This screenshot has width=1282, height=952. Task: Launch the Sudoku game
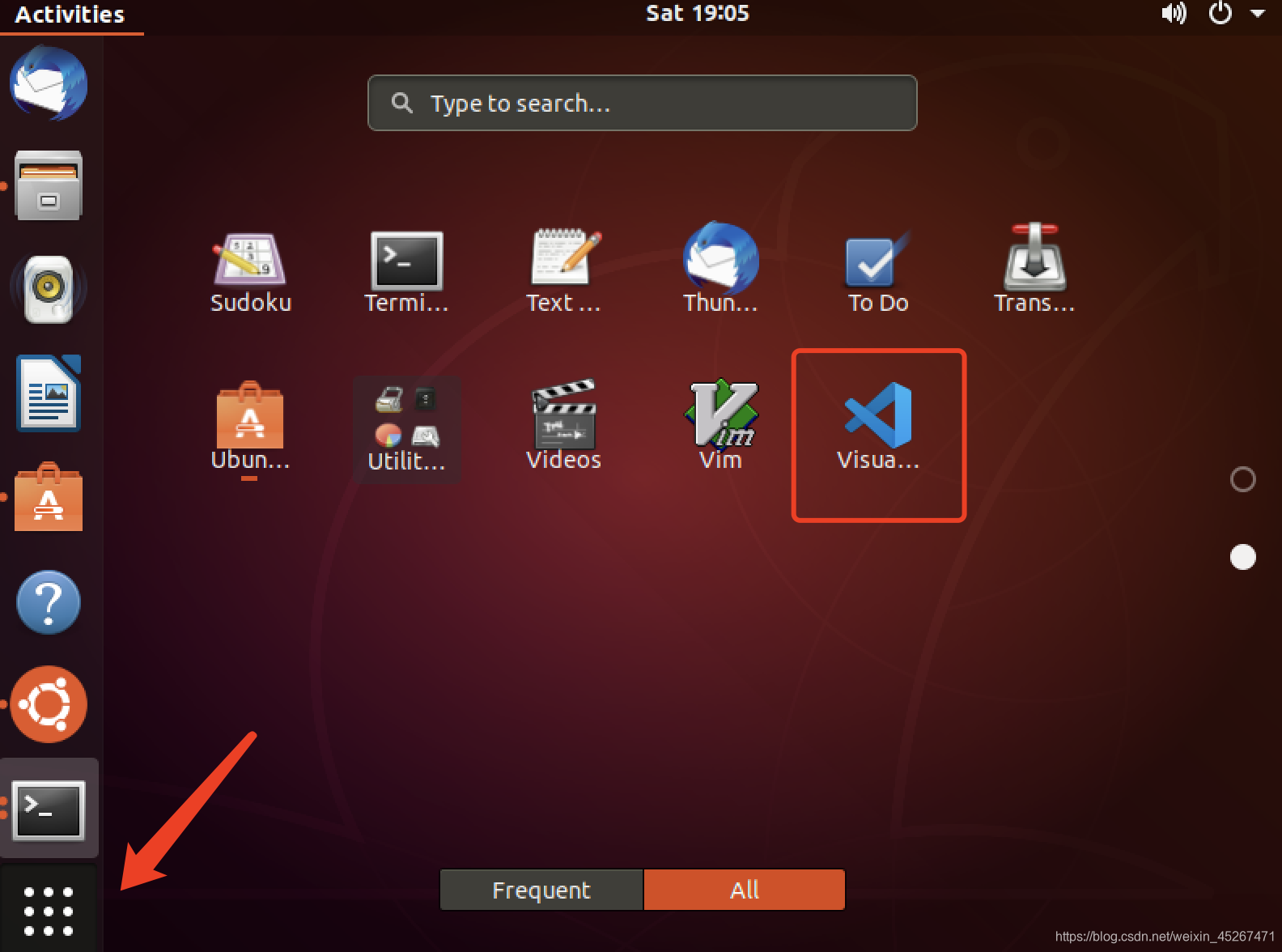pyautogui.click(x=250, y=273)
